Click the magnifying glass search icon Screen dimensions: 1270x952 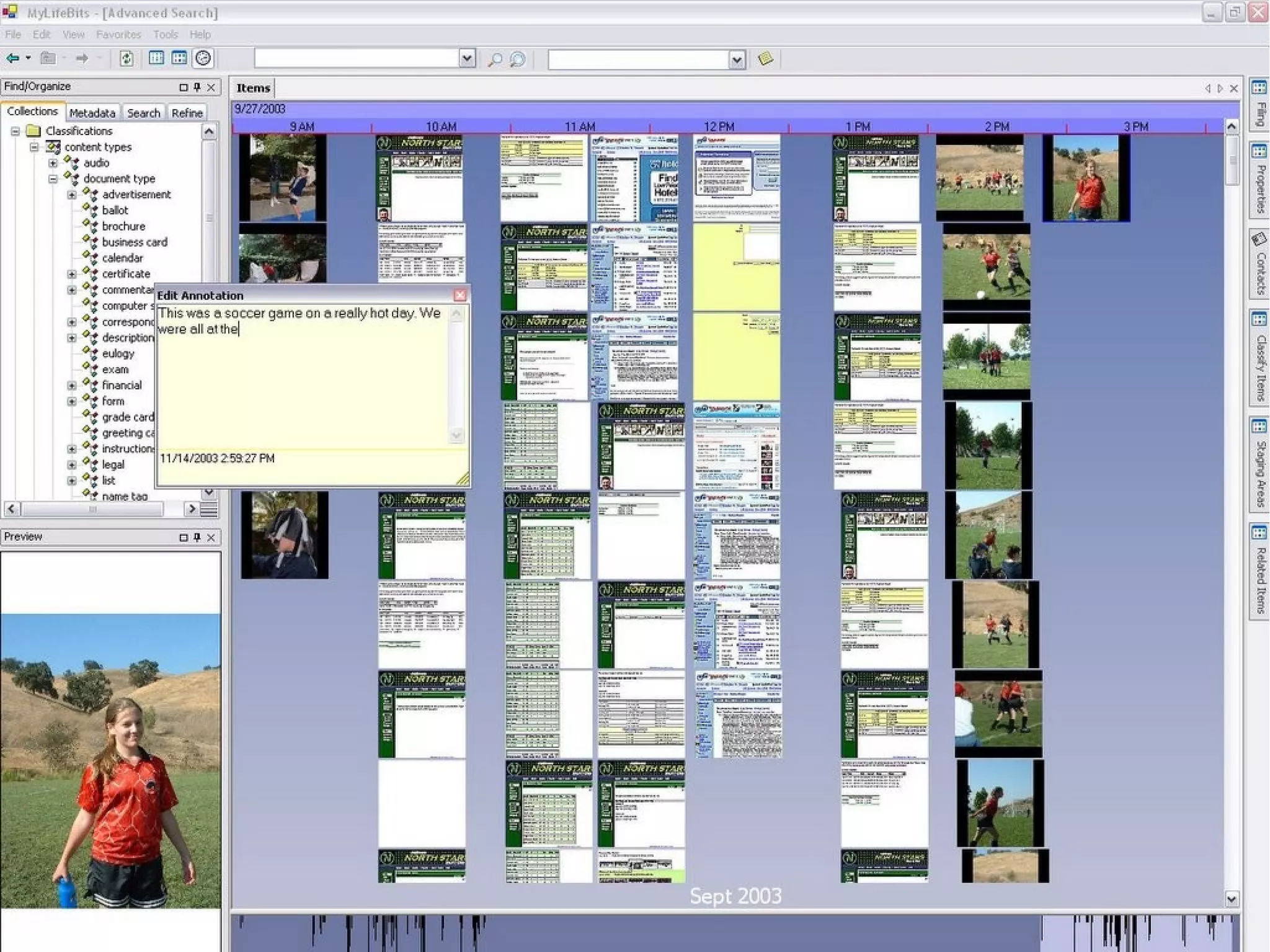[x=495, y=60]
